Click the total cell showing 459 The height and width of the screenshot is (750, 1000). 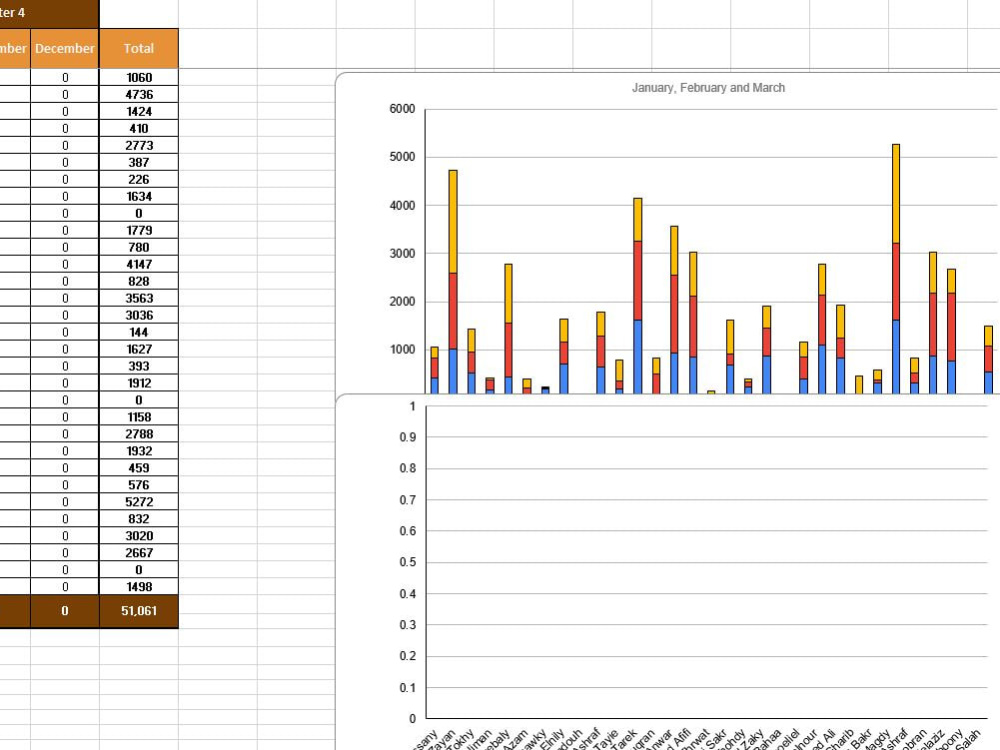(138, 467)
